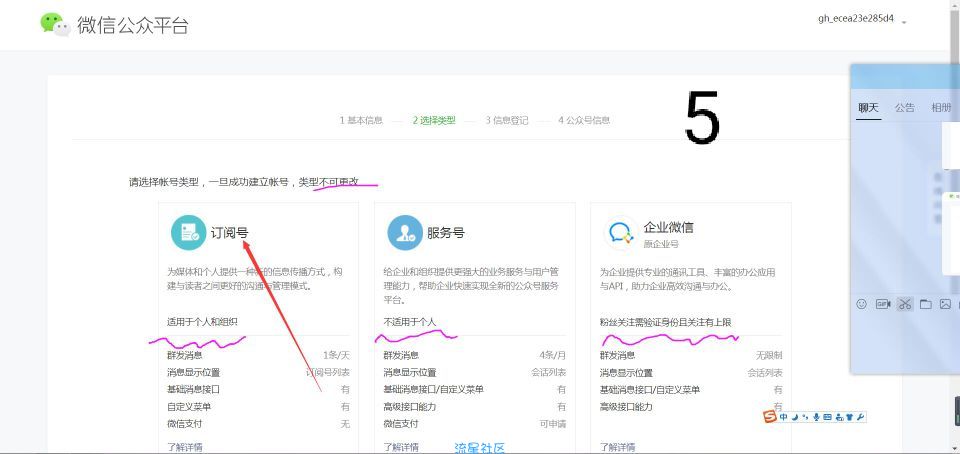Select the 企业微信 account type icon
The image size is (960, 454).
[621, 233]
